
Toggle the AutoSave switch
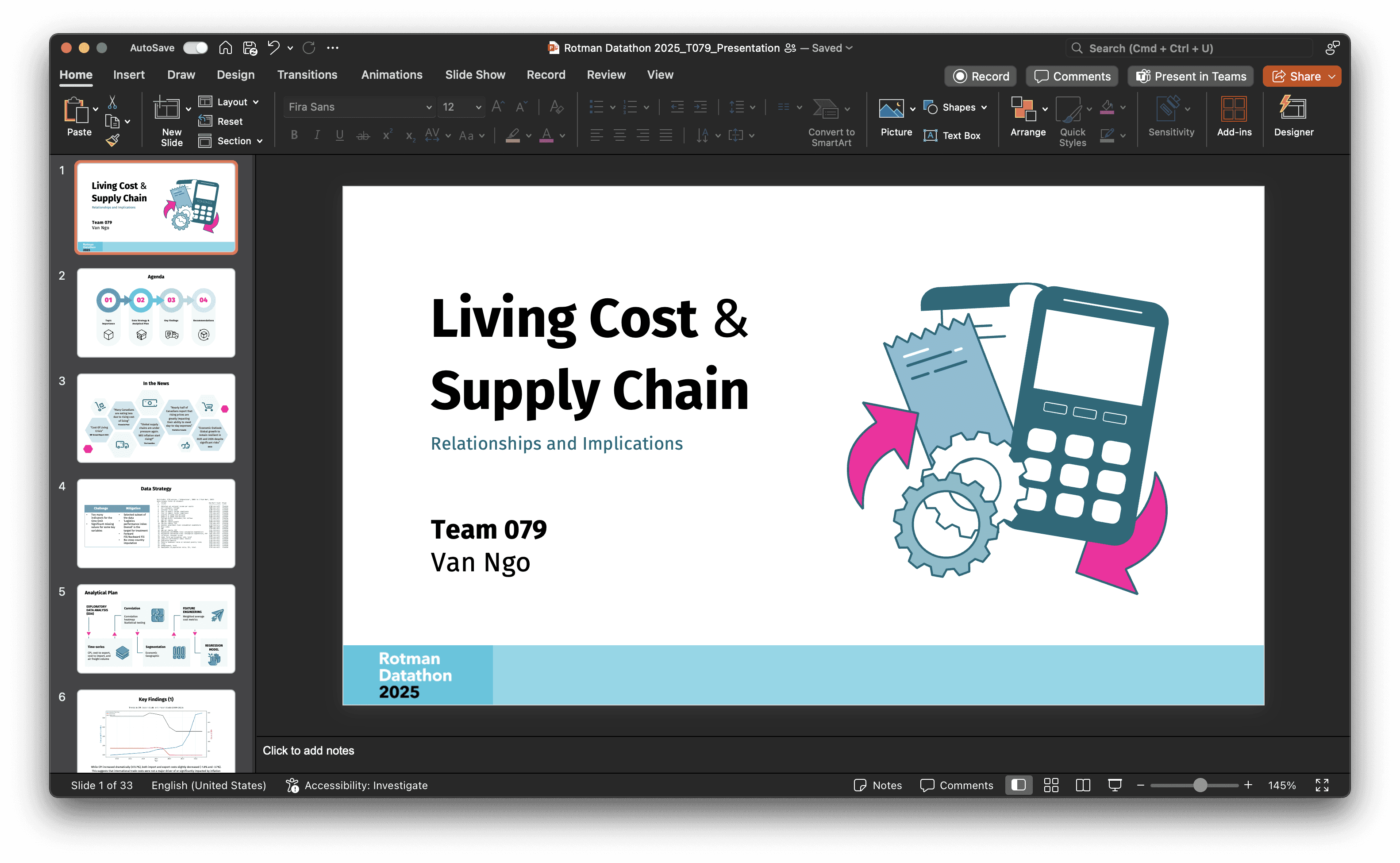(x=195, y=48)
